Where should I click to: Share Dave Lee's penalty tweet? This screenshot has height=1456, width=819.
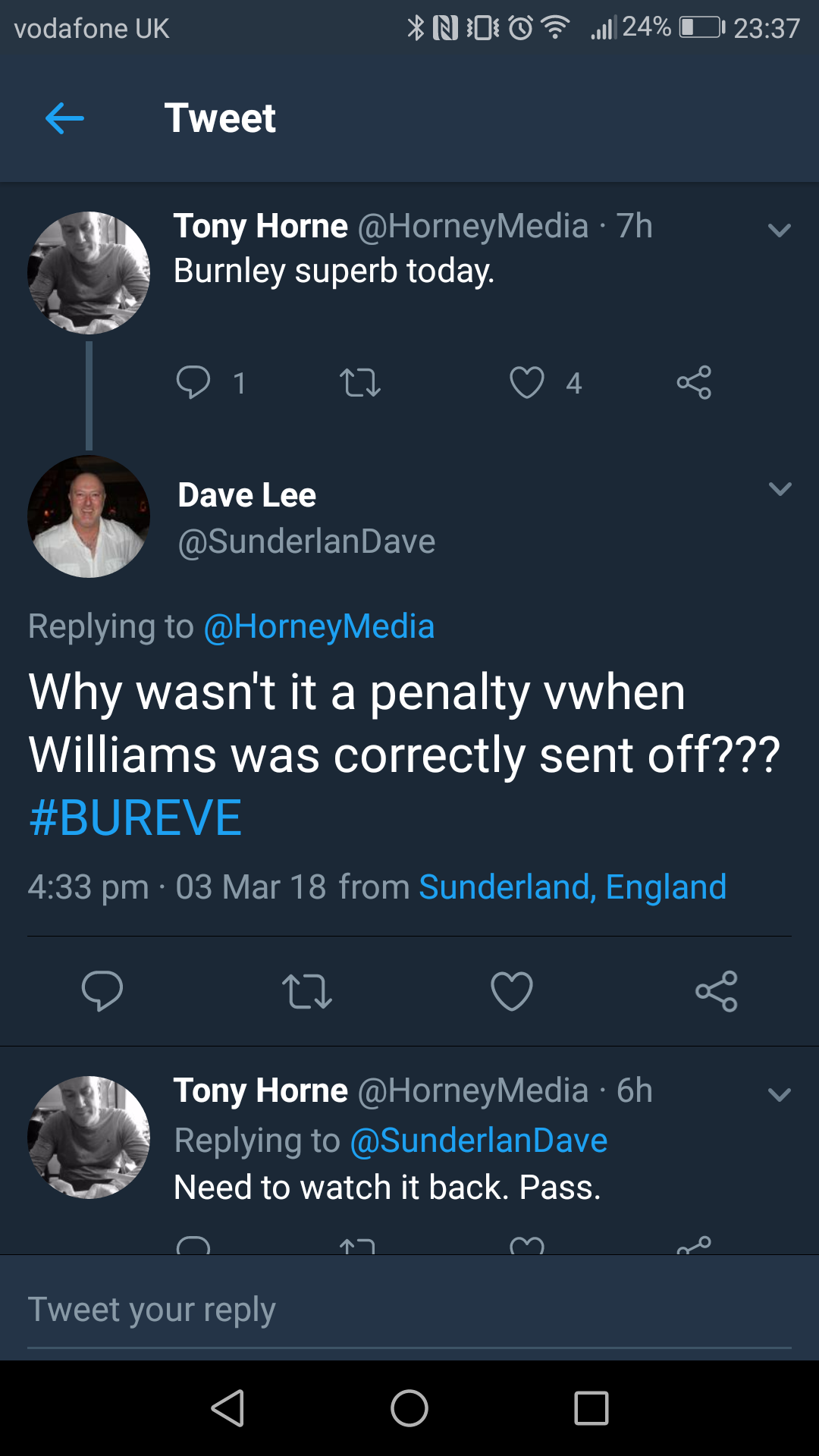717,990
